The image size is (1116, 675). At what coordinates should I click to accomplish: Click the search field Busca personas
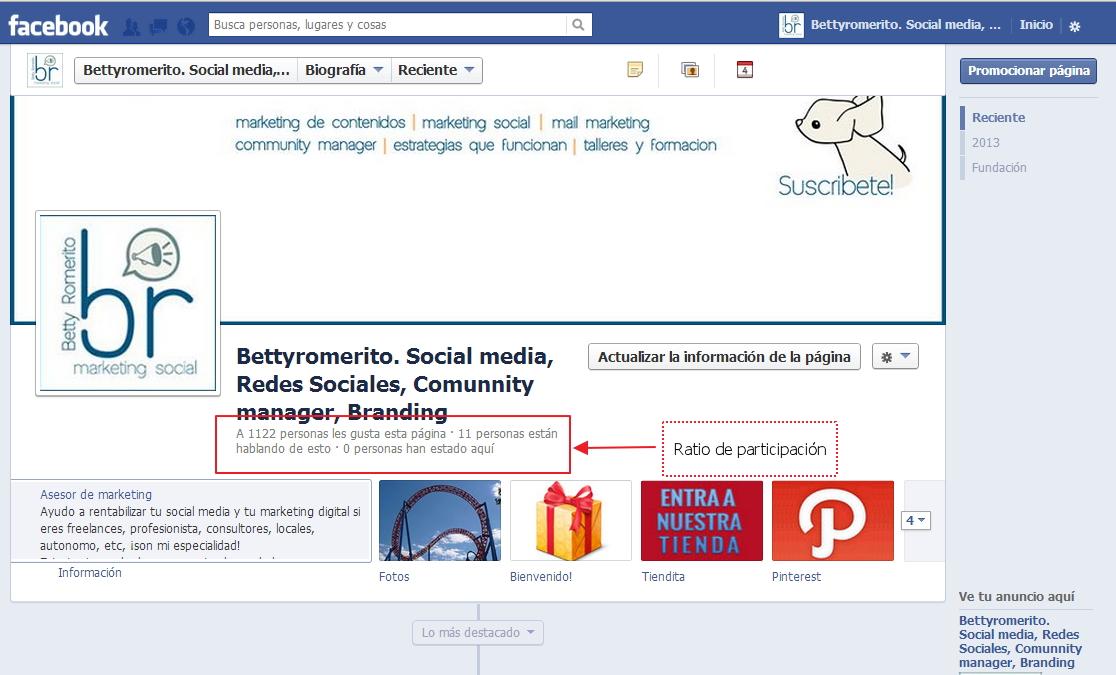[388, 25]
